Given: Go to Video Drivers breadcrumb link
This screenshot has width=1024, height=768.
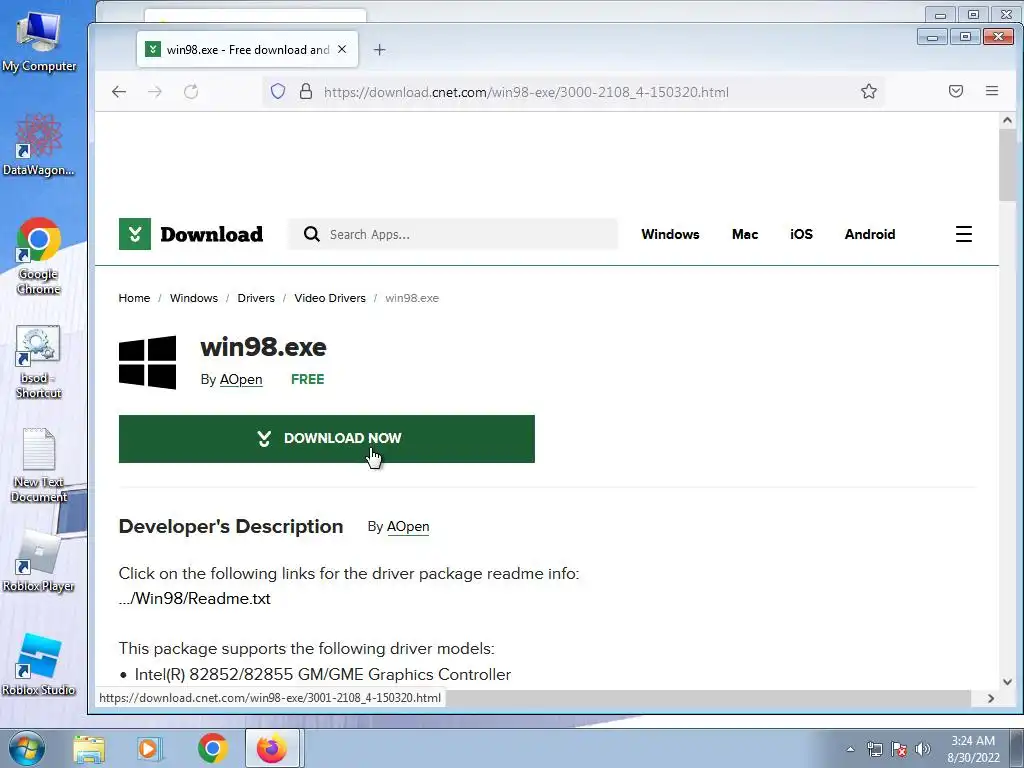Looking at the screenshot, I should point(330,298).
